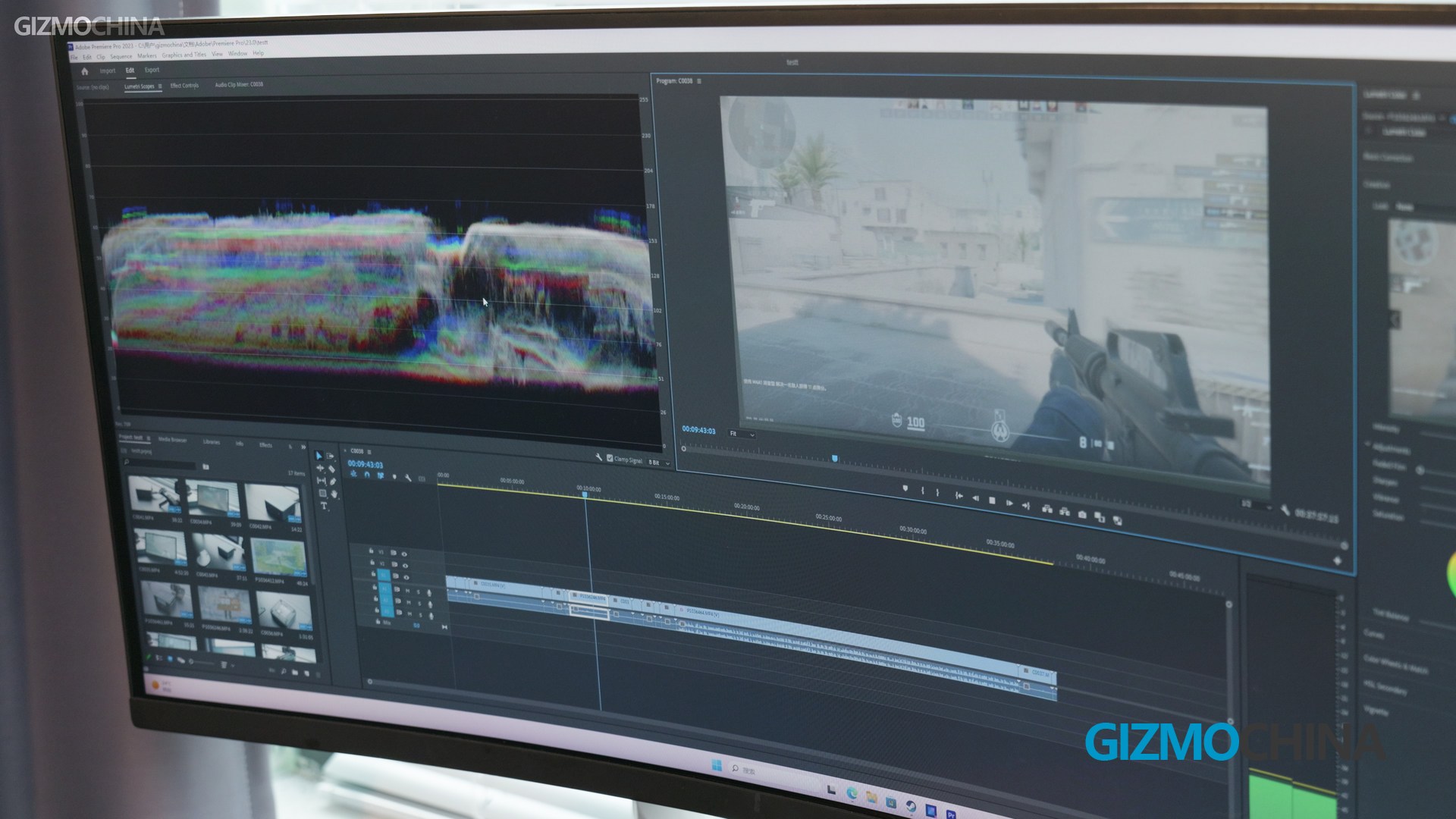Select the Pen tool
Viewport: 1456px width, 819px height.
(x=332, y=482)
